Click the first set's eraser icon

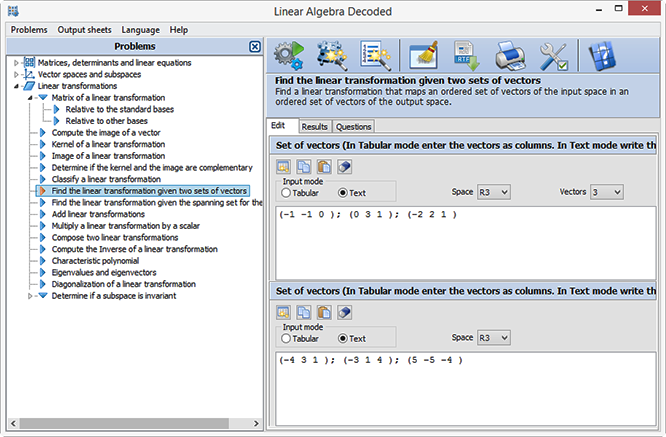point(344,166)
